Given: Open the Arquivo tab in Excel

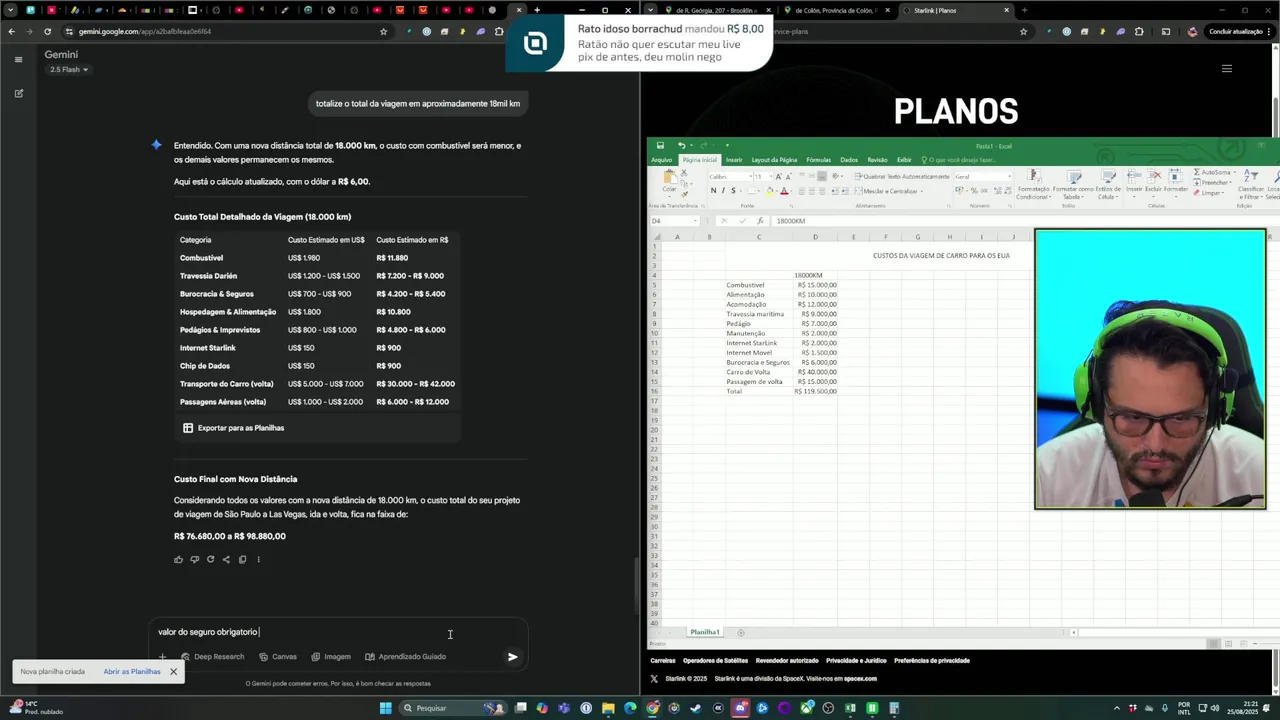Looking at the screenshot, I should 662,160.
